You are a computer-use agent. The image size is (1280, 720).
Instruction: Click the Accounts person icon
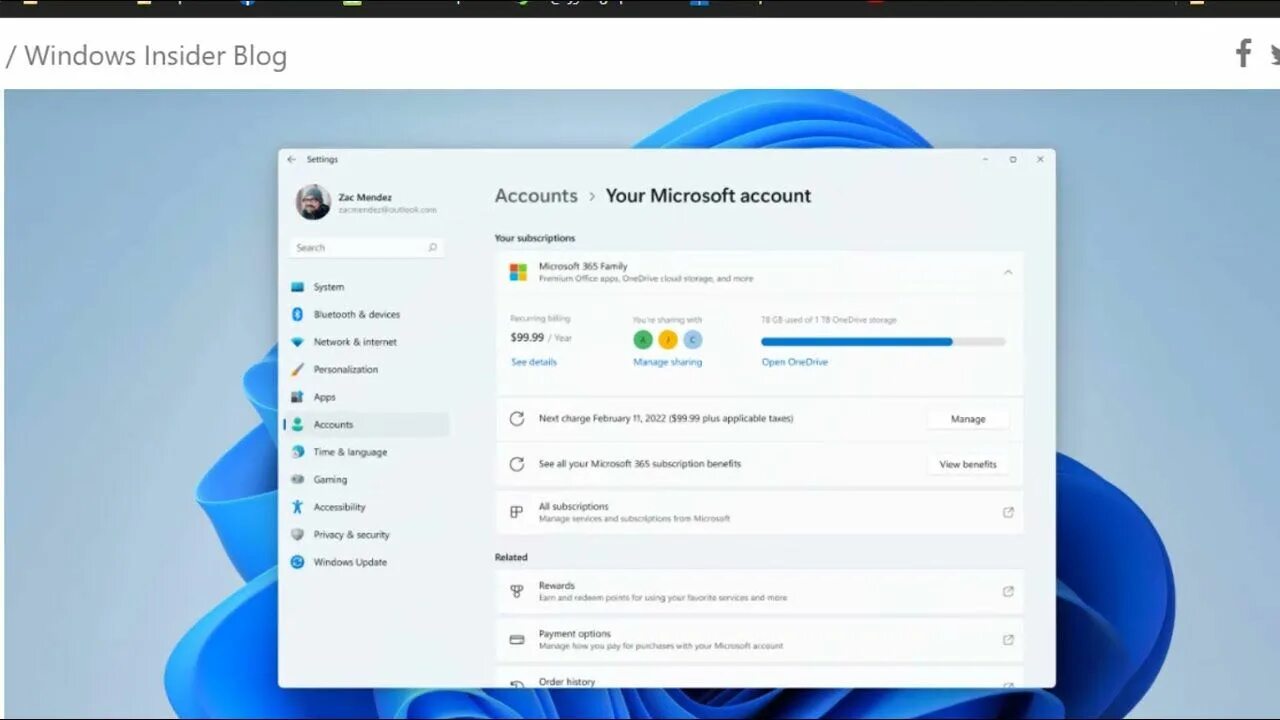pyautogui.click(x=297, y=424)
